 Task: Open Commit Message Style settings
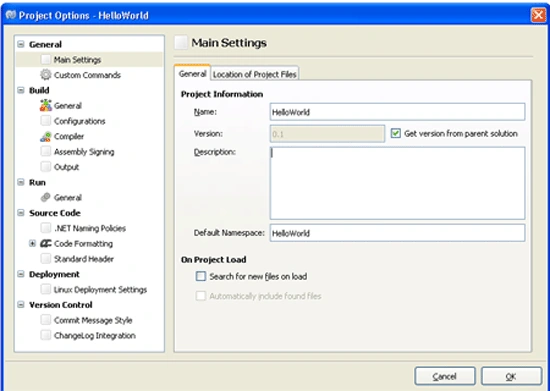93,320
